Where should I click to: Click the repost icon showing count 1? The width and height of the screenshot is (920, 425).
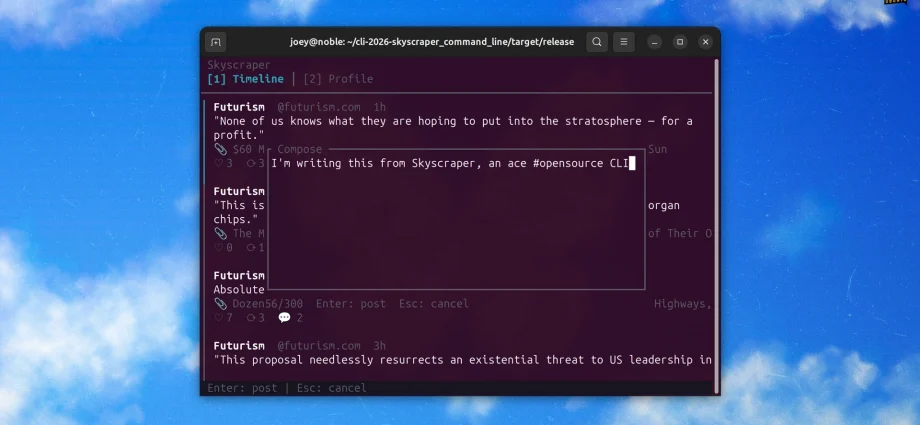[x=251, y=247]
